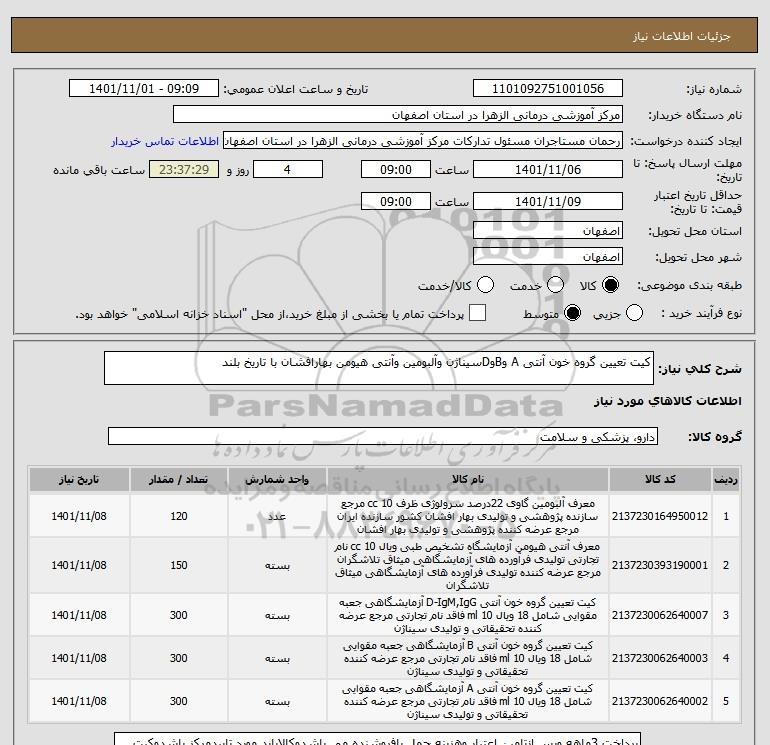Click the row 2 anti-human reagent product name
The height and width of the screenshot is (745, 770).
468,566
